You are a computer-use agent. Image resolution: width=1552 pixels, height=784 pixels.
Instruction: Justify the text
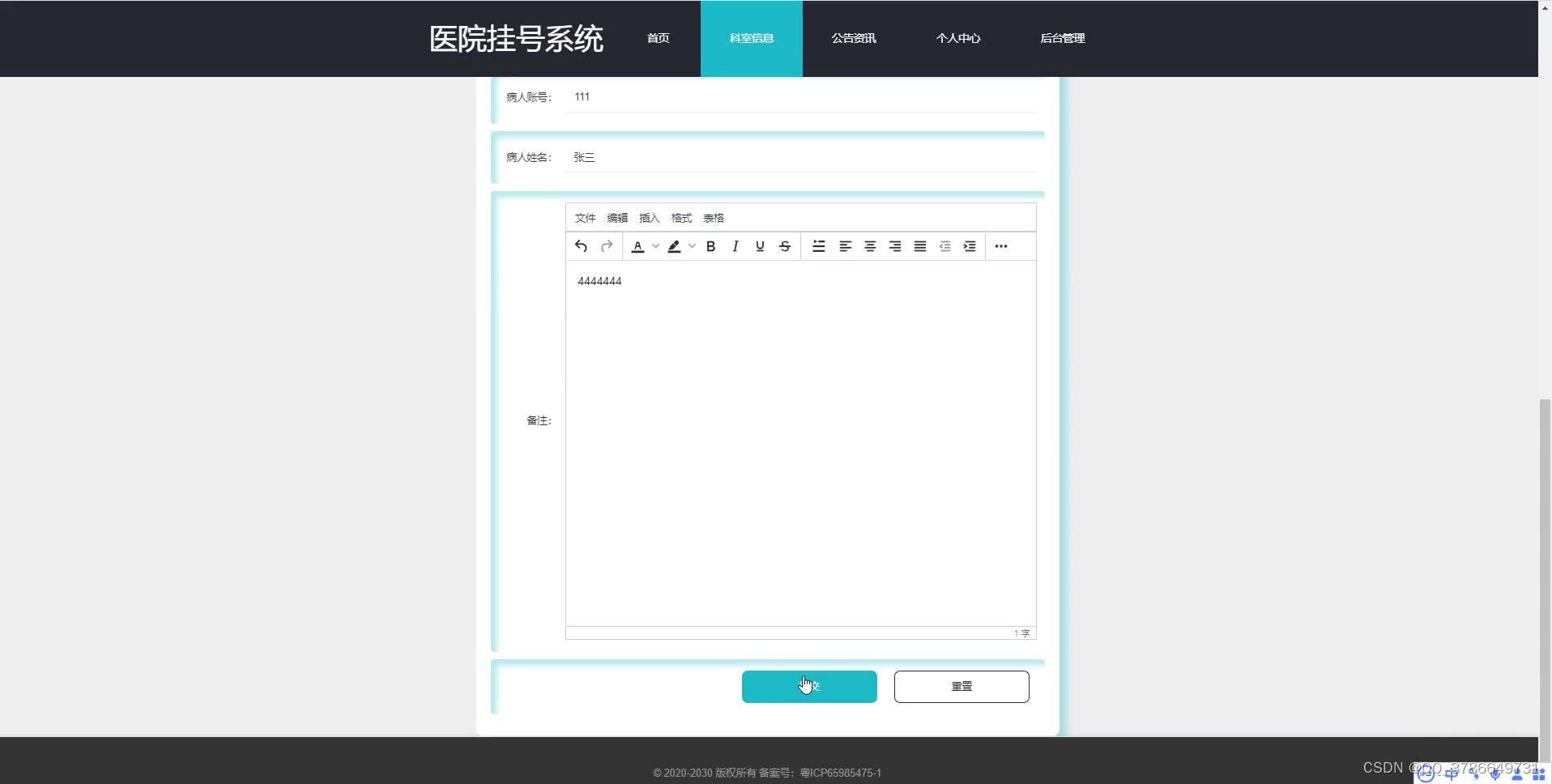pos(920,246)
